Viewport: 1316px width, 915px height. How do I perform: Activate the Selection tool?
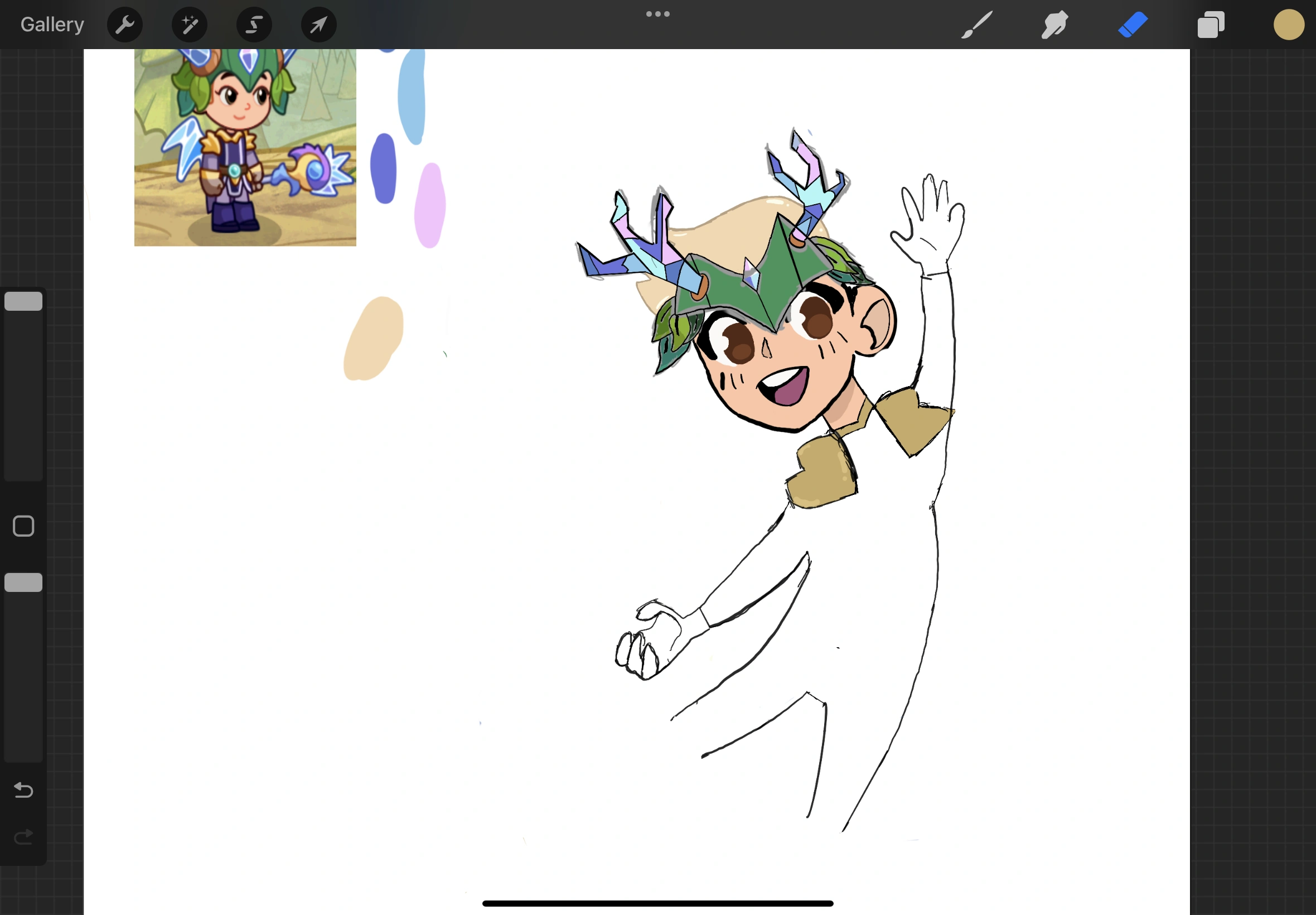(254, 24)
